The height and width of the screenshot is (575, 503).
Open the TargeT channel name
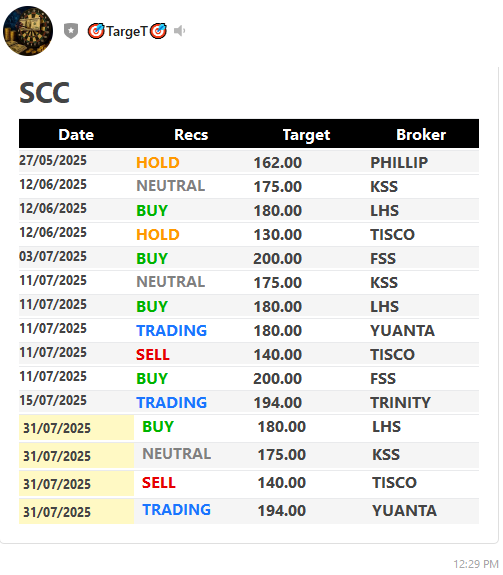pos(127,31)
